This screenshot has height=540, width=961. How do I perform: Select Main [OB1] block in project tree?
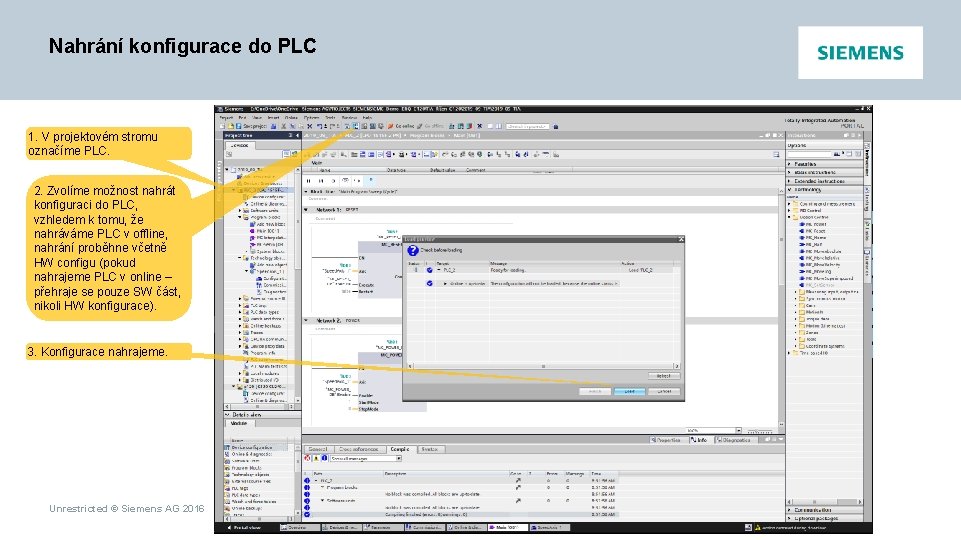tap(265, 231)
